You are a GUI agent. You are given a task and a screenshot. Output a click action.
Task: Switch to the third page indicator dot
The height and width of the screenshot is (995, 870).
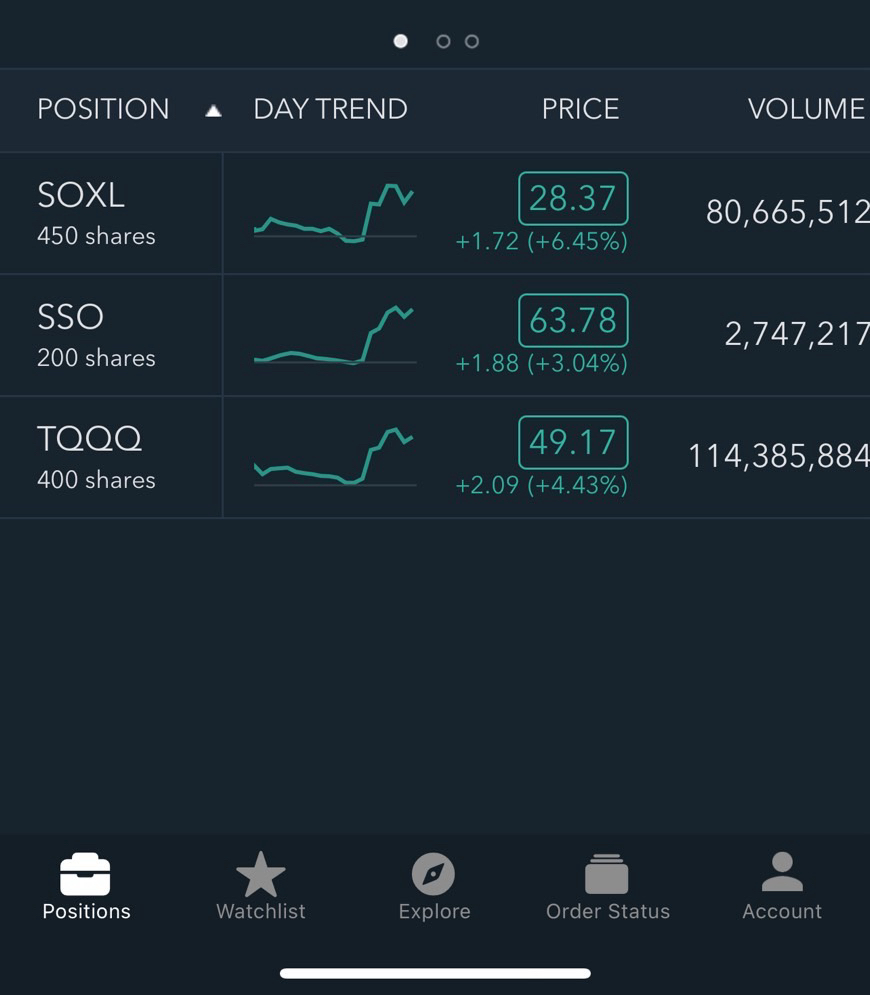[472, 41]
